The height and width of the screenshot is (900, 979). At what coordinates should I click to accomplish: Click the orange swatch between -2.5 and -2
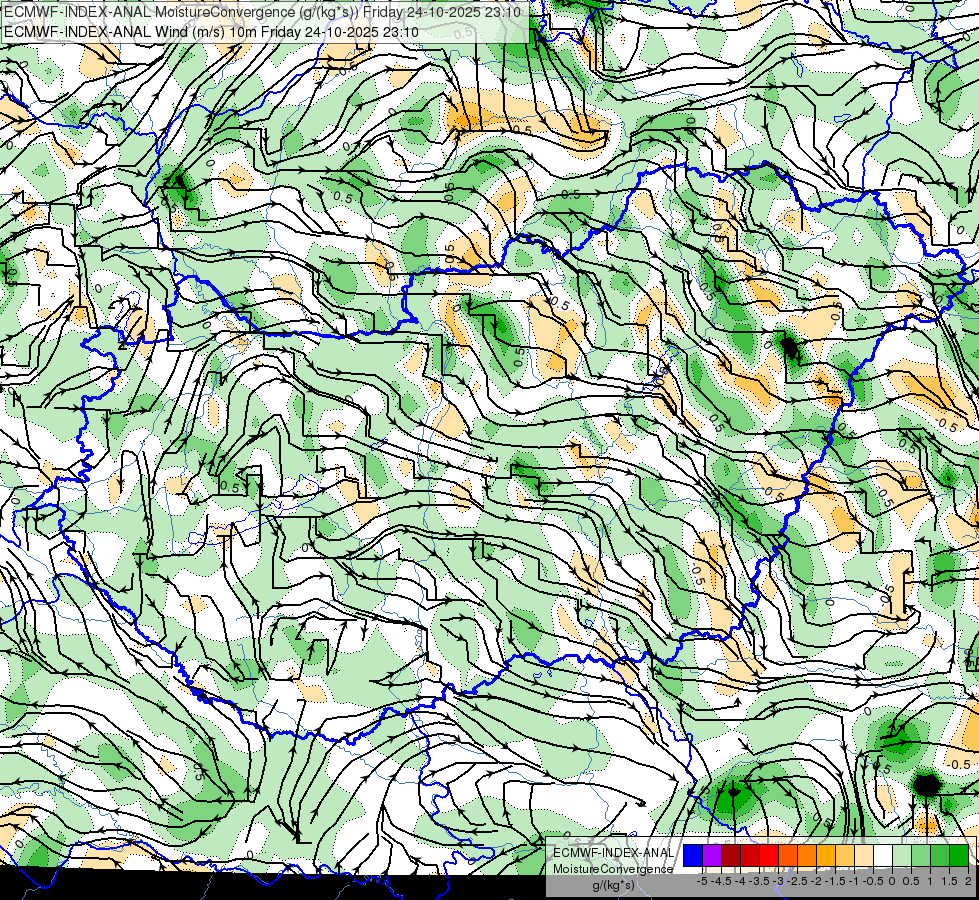coord(807,856)
